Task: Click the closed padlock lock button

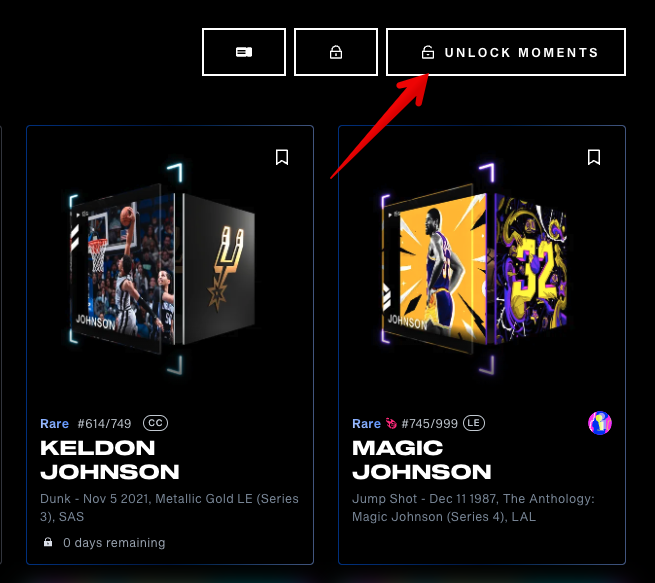Action: click(336, 52)
